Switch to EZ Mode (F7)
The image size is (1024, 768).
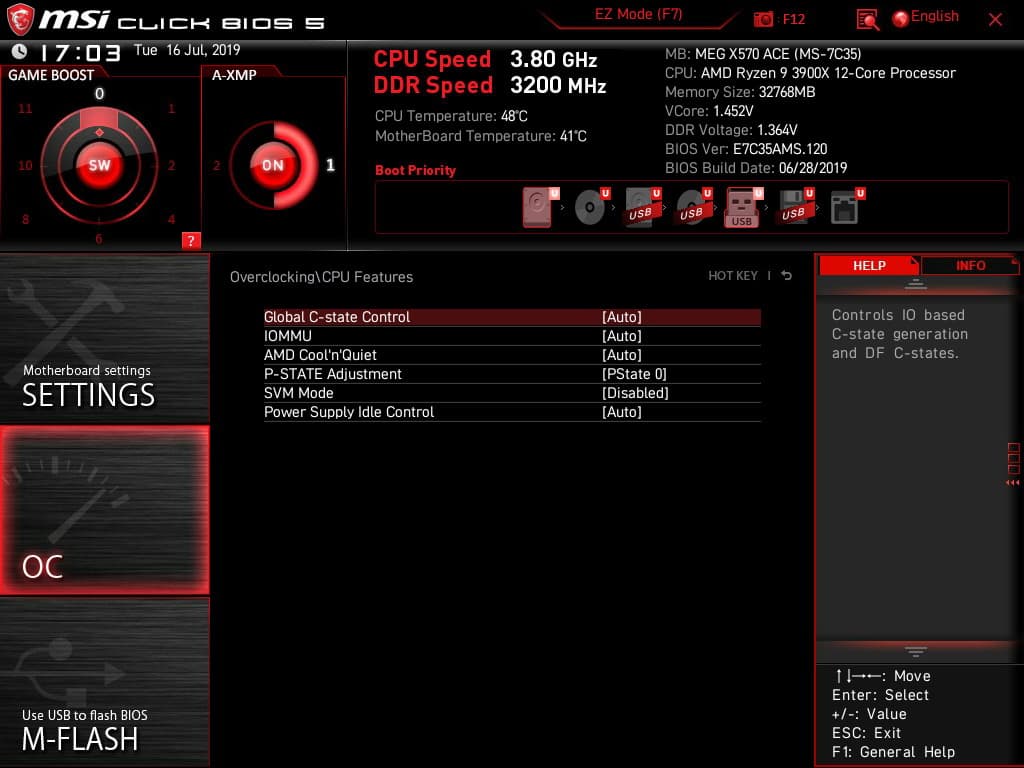638,14
